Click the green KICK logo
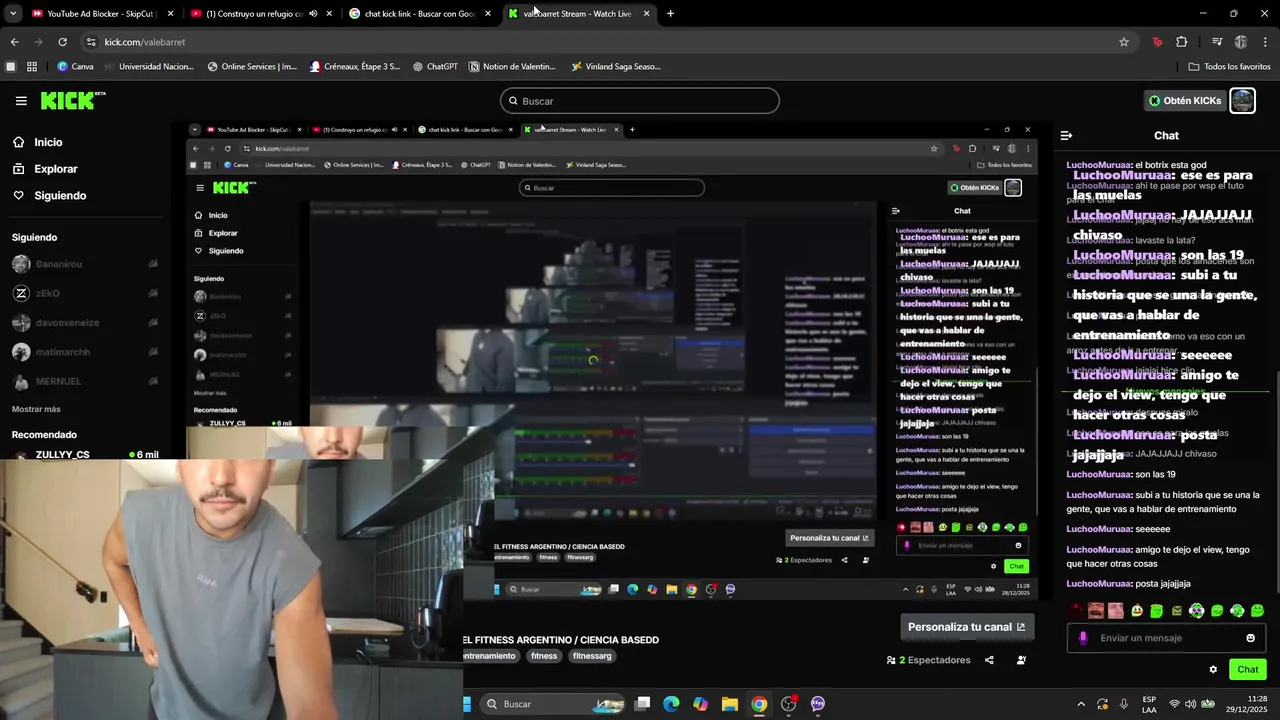Image resolution: width=1280 pixels, height=720 pixels. [x=73, y=100]
